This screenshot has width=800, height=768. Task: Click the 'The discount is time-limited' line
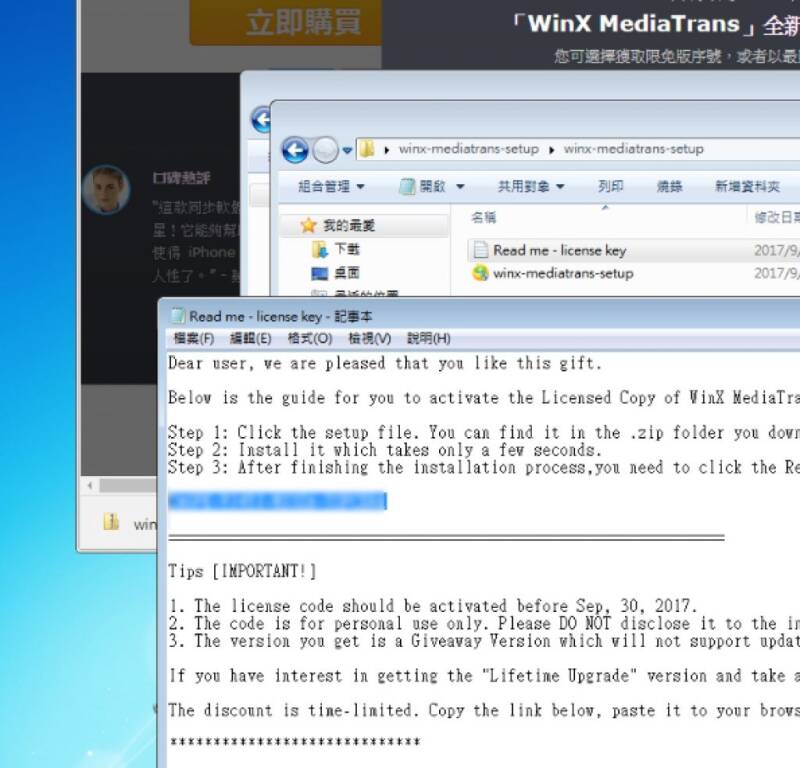[484, 710]
